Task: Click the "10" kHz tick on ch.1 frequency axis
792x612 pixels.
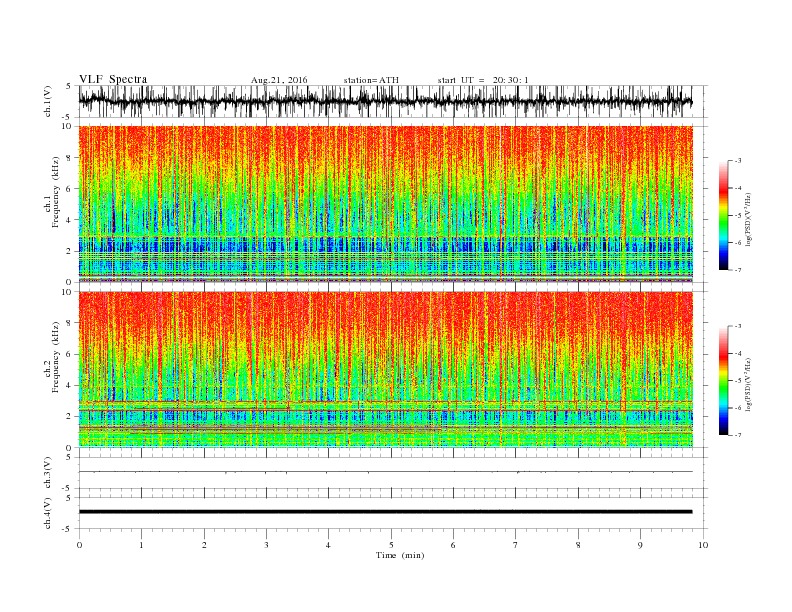Action: click(68, 126)
